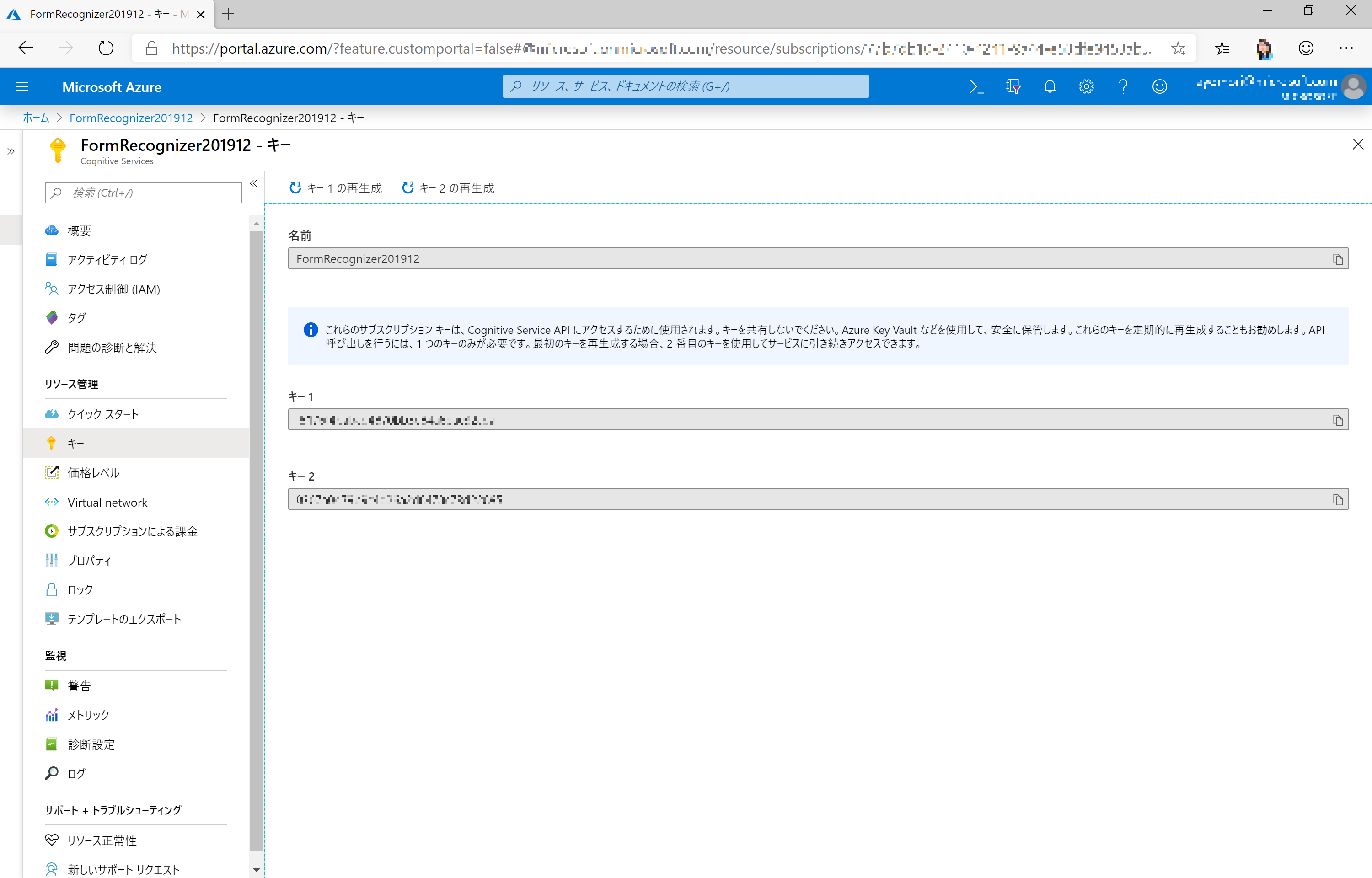The height and width of the screenshot is (878, 1372).
Task: Copy Key 2 value to clipboard
Action: coord(1337,499)
